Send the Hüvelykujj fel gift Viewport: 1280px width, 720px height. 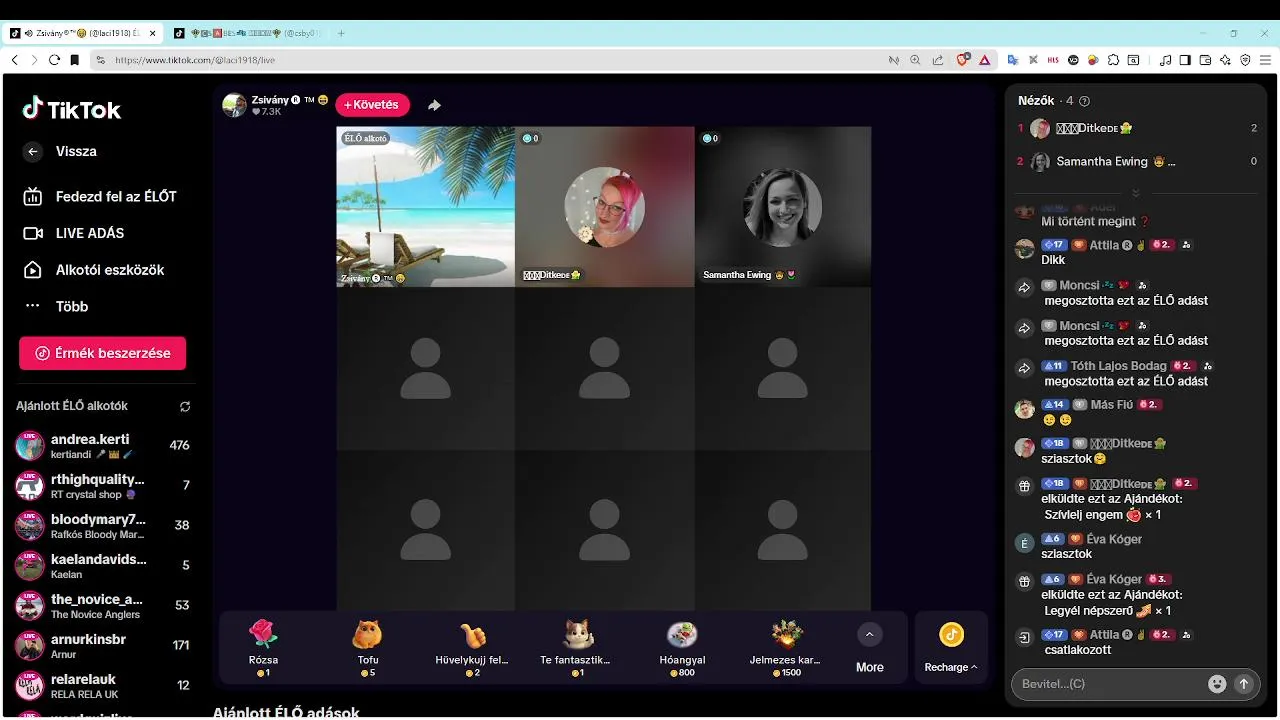(472, 647)
